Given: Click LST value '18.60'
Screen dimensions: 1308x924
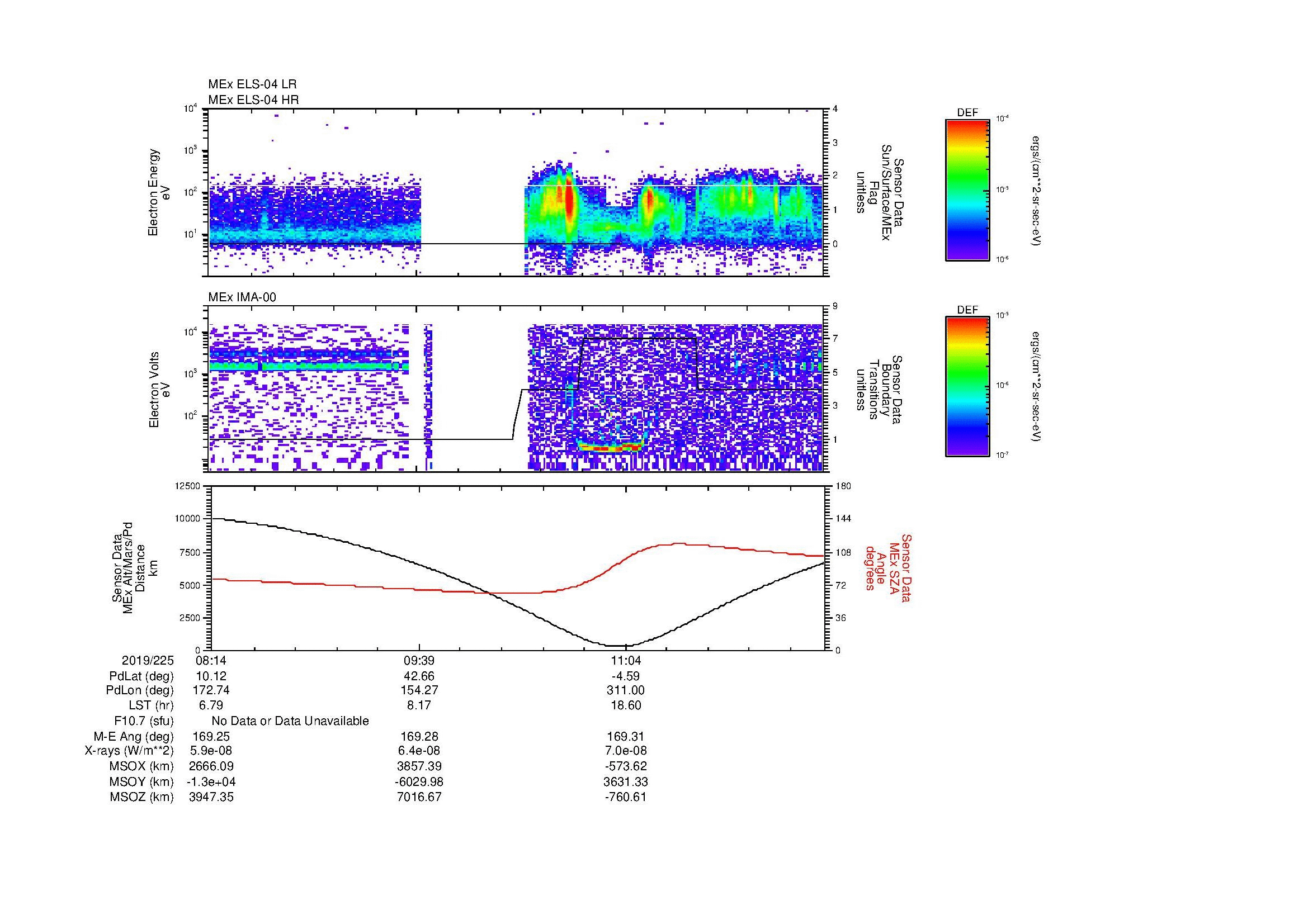Looking at the screenshot, I should tap(626, 705).
